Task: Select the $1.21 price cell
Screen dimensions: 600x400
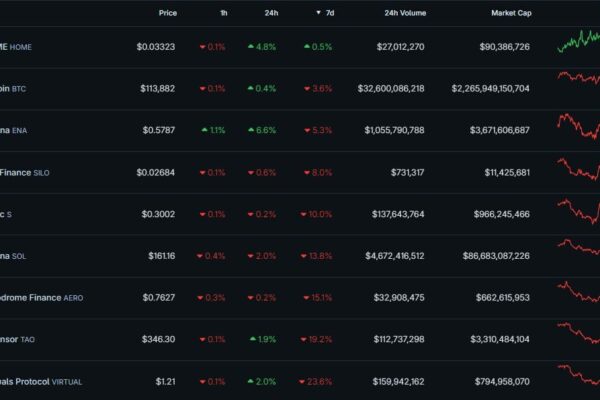Action: pos(165,382)
